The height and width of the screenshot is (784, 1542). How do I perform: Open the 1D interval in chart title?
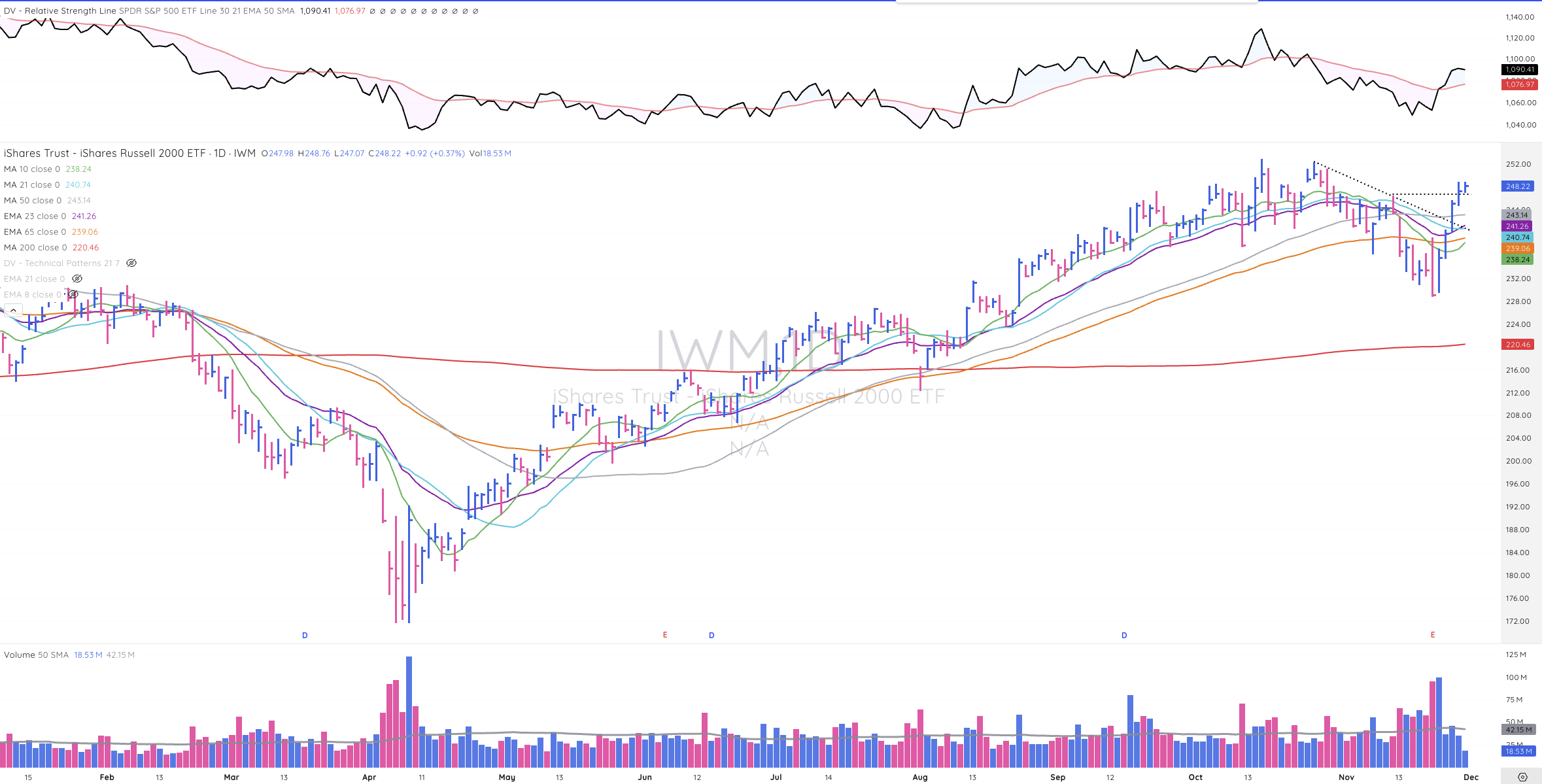coord(220,154)
